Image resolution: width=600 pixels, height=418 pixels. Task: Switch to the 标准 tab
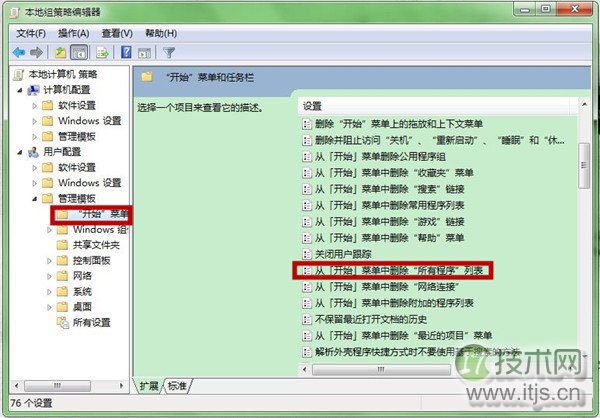(x=177, y=386)
